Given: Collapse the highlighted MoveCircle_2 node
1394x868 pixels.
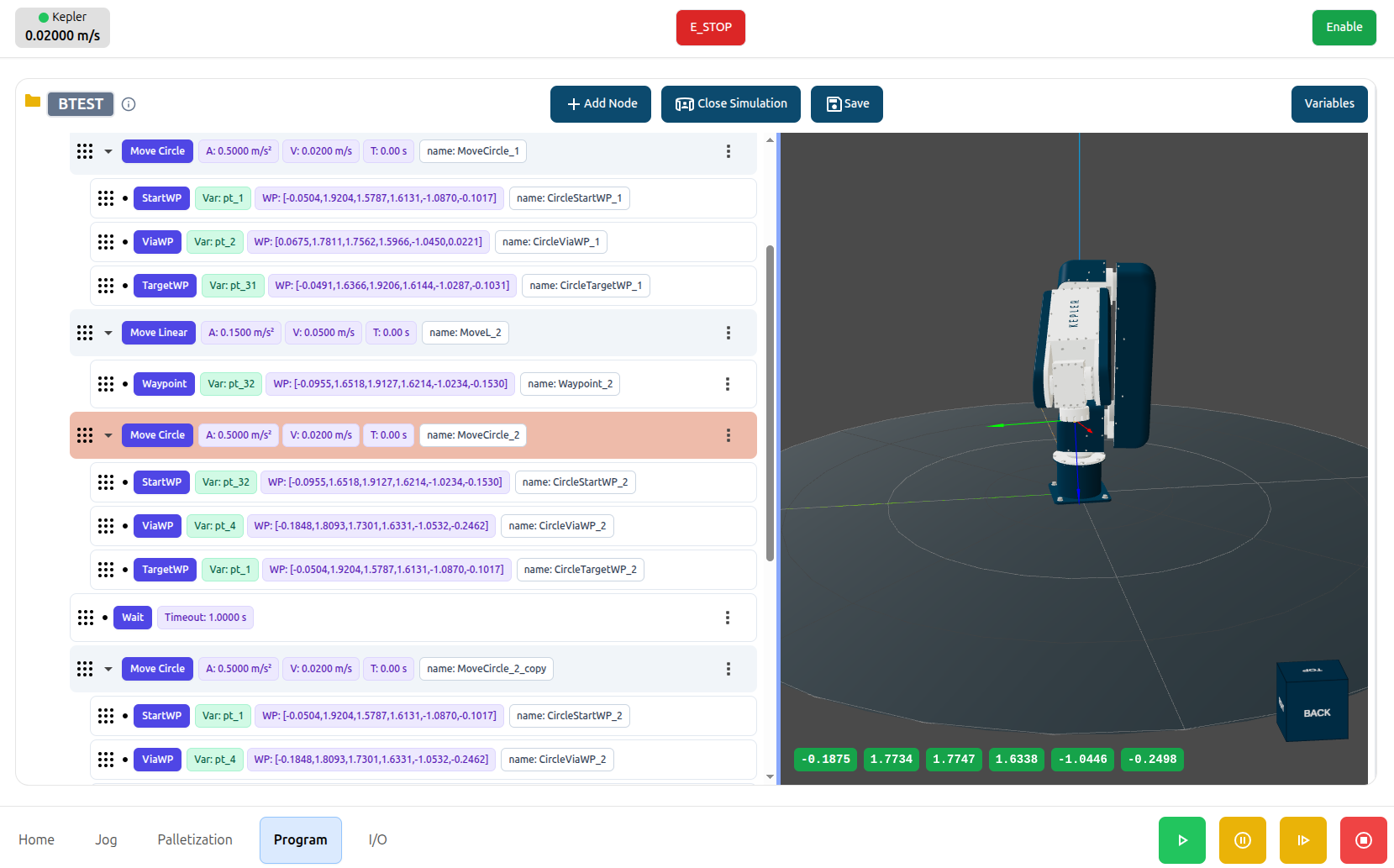Looking at the screenshot, I should pos(108,435).
